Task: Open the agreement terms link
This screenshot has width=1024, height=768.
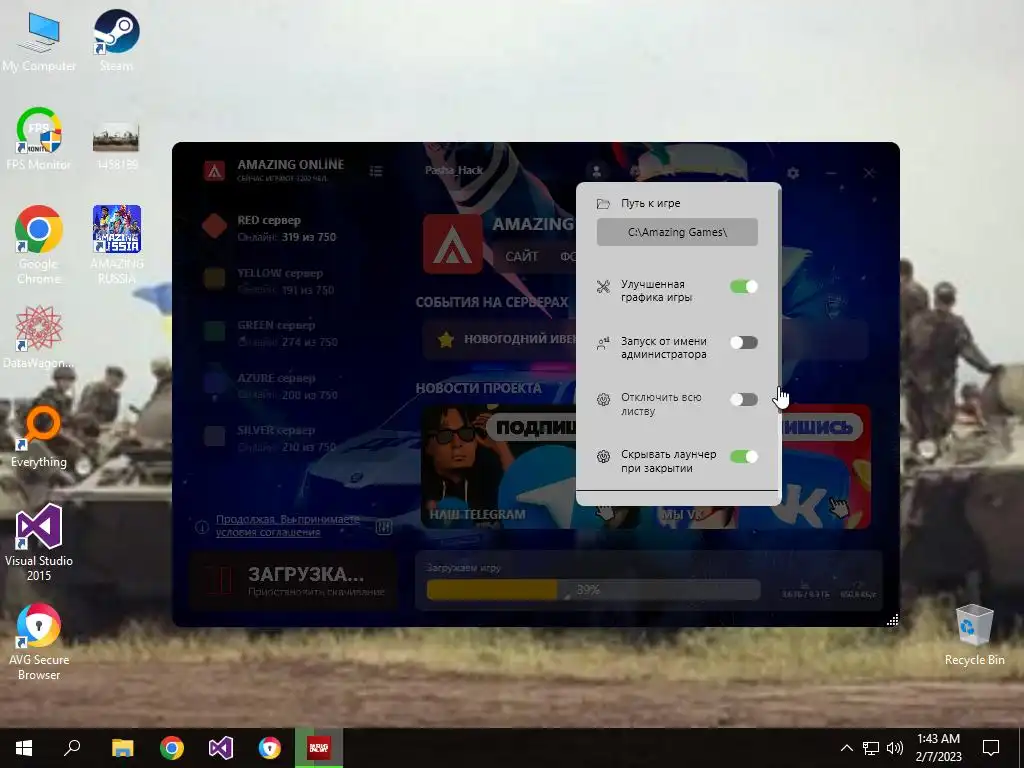Action: click(x=287, y=526)
